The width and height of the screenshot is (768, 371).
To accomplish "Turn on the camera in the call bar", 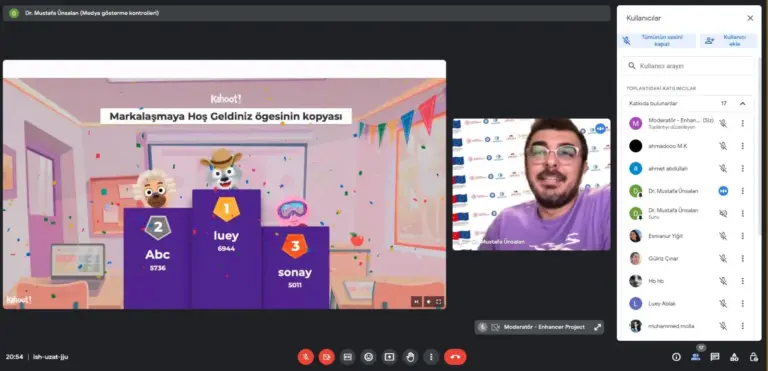I will (x=326, y=357).
